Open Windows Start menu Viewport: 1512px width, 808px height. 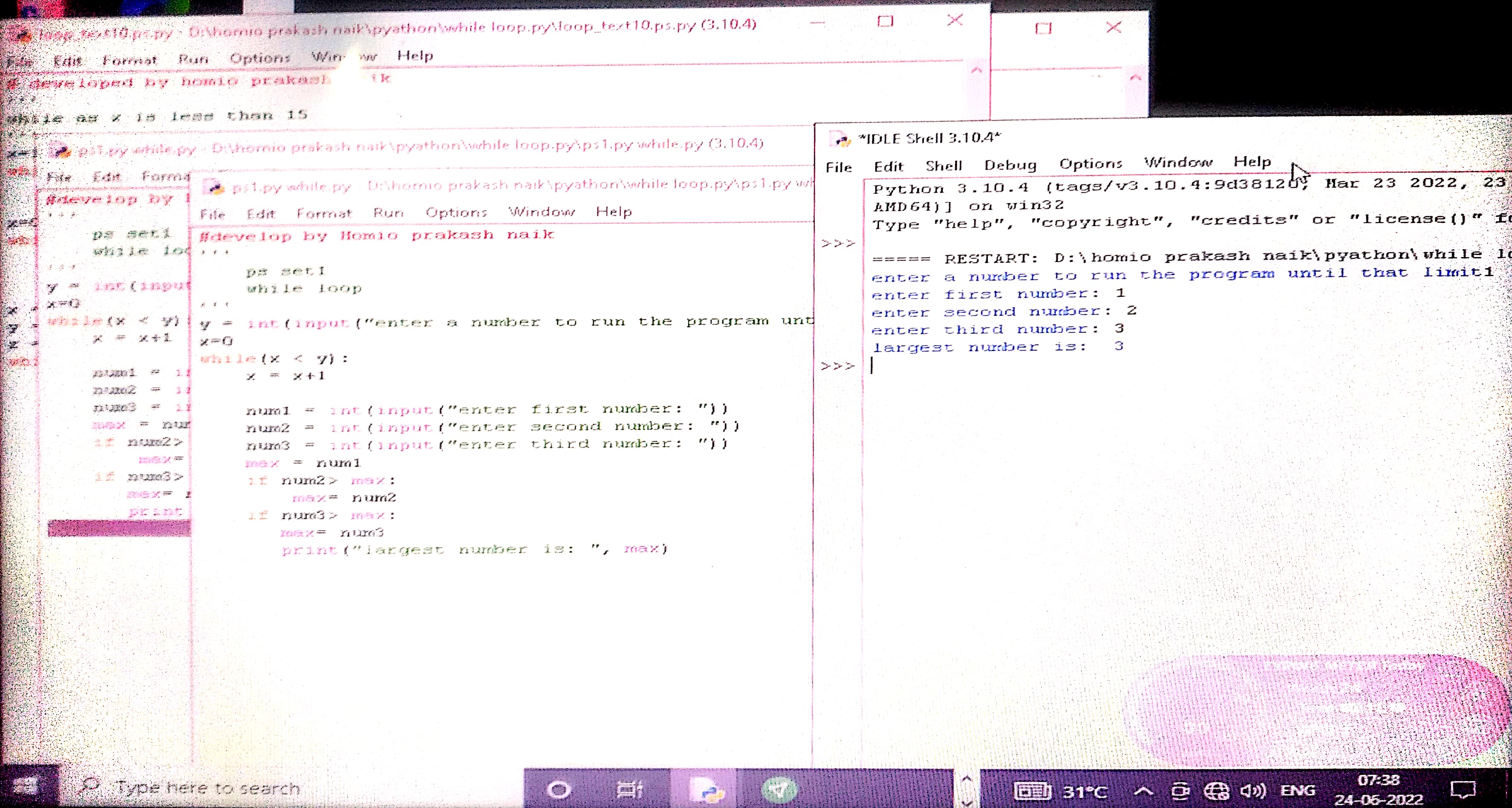tap(25, 786)
